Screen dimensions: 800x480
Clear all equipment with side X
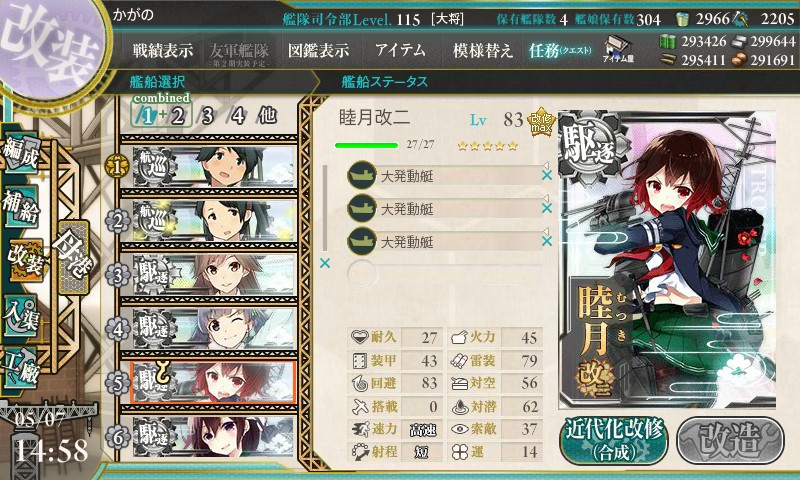(324, 263)
